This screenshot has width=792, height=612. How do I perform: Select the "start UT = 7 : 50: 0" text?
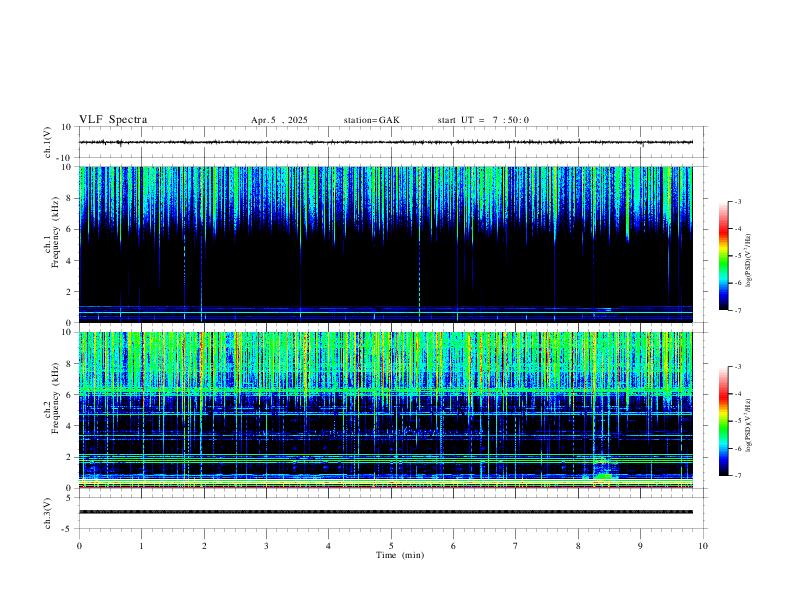pos(483,120)
